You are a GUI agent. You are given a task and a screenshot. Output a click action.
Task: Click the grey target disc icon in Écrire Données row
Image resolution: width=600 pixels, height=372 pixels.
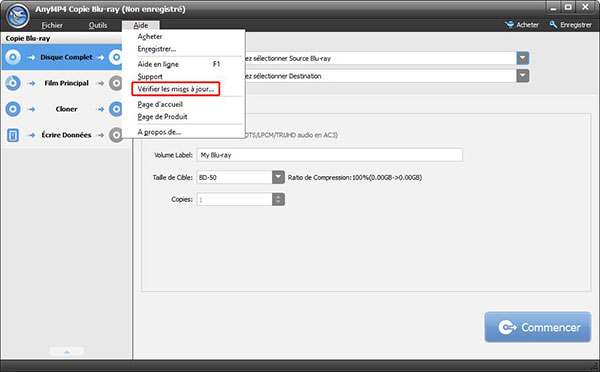(116, 135)
